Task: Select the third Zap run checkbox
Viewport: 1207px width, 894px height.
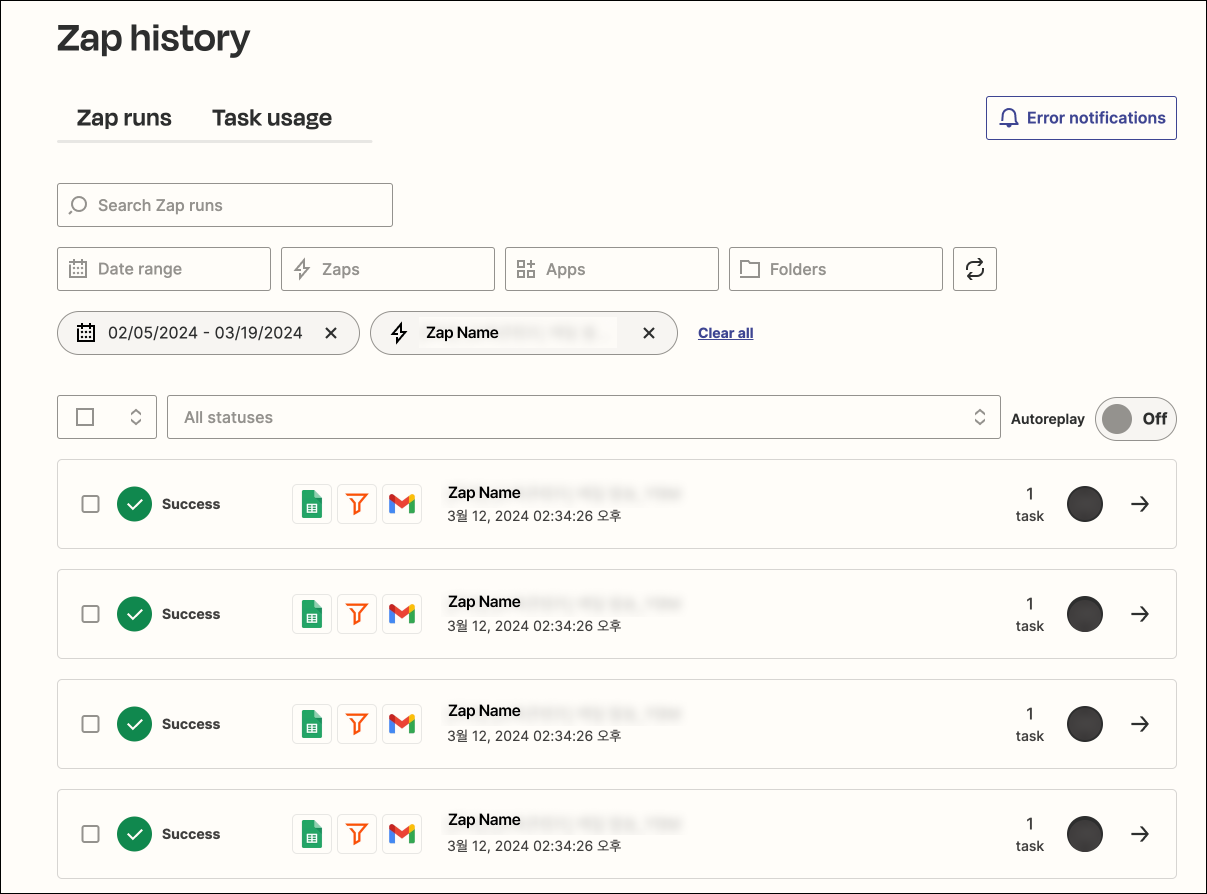Action: click(x=90, y=724)
